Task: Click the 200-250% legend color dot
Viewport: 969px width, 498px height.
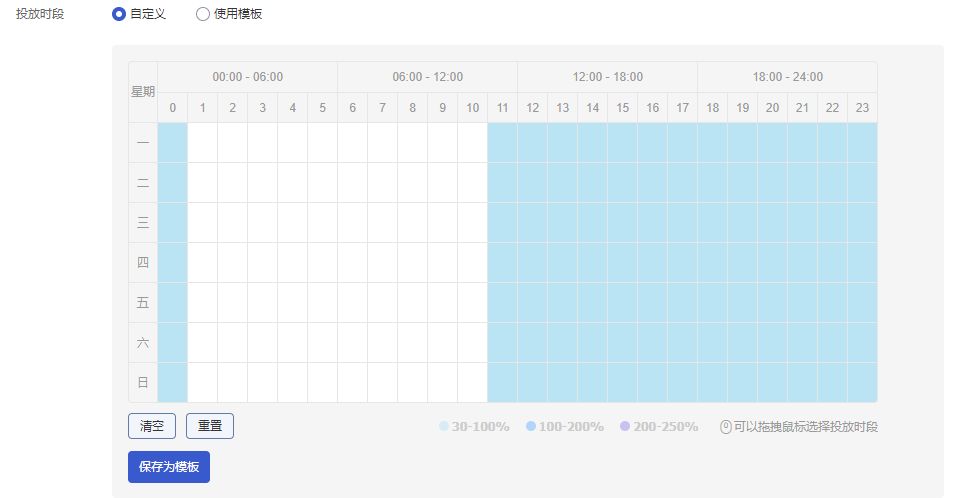Action: [x=625, y=426]
